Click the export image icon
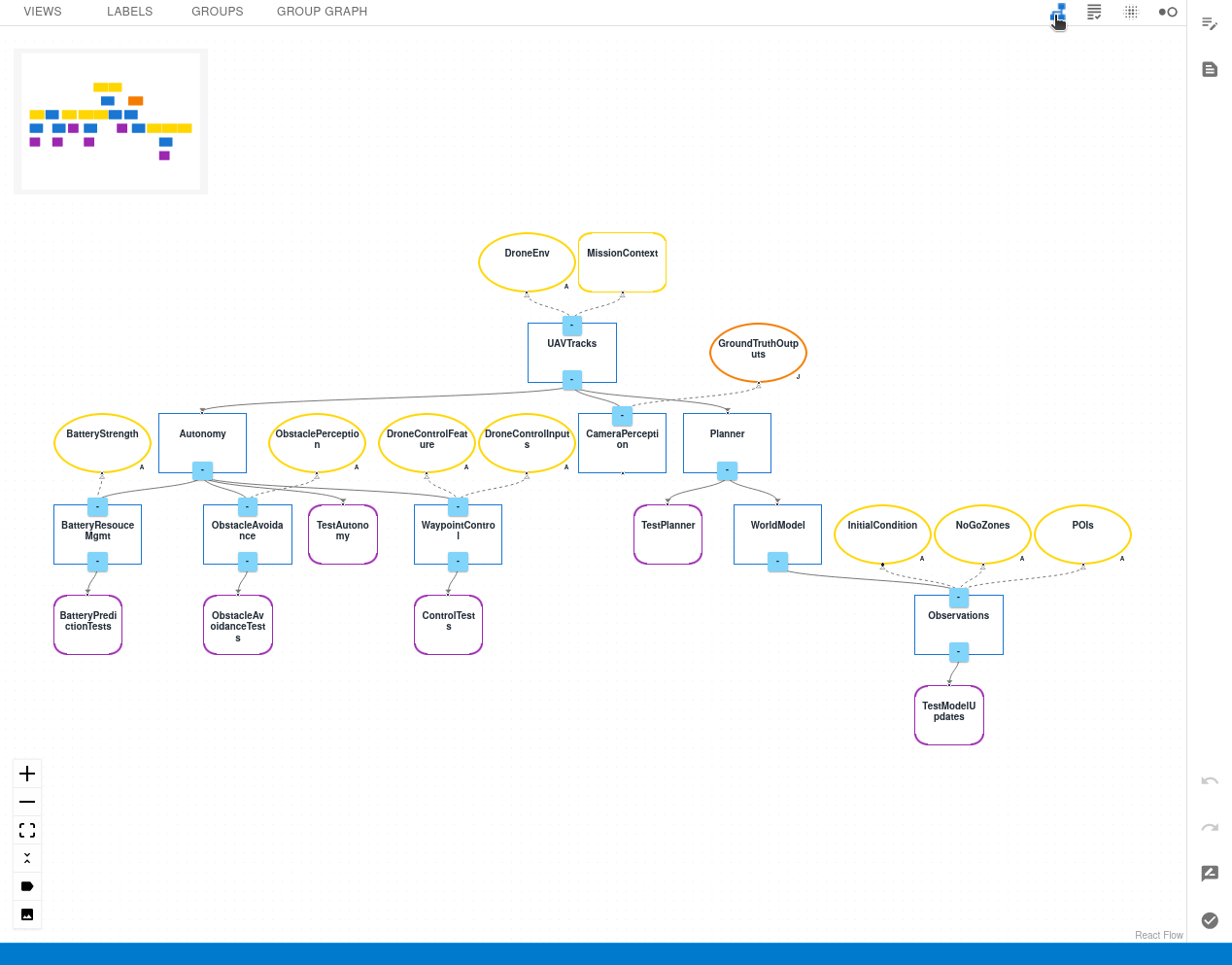The height and width of the screenshot is (965, 1232). point(27,914)
